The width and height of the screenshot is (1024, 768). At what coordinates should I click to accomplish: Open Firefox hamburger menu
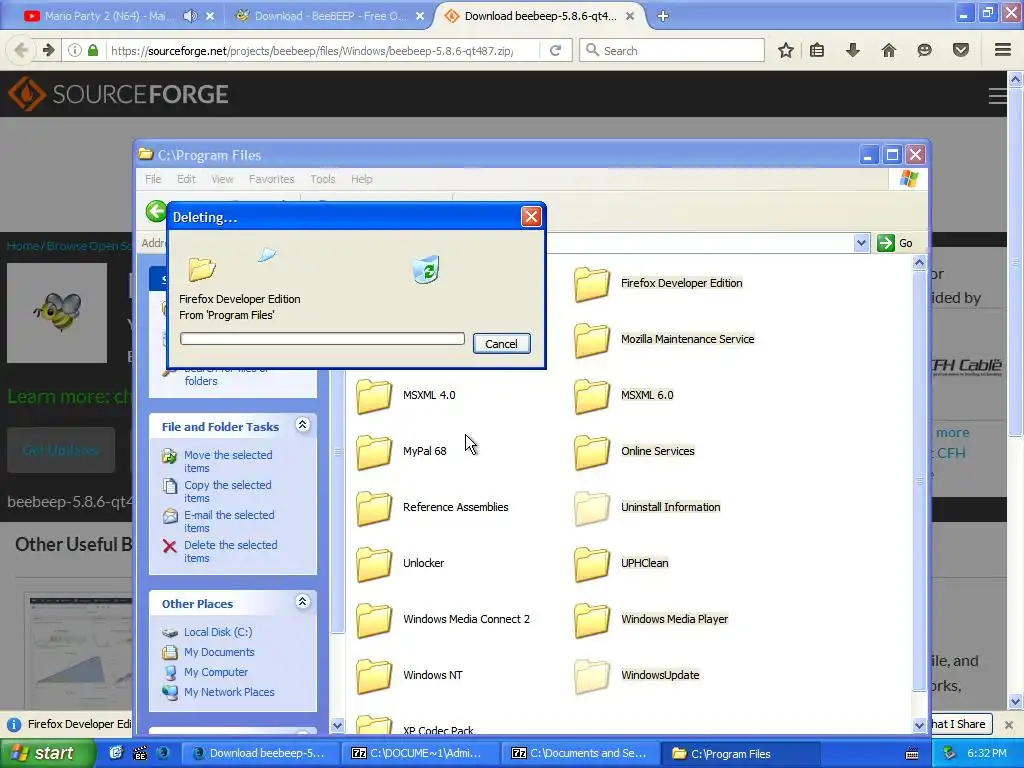click(x=1002, y=50)
